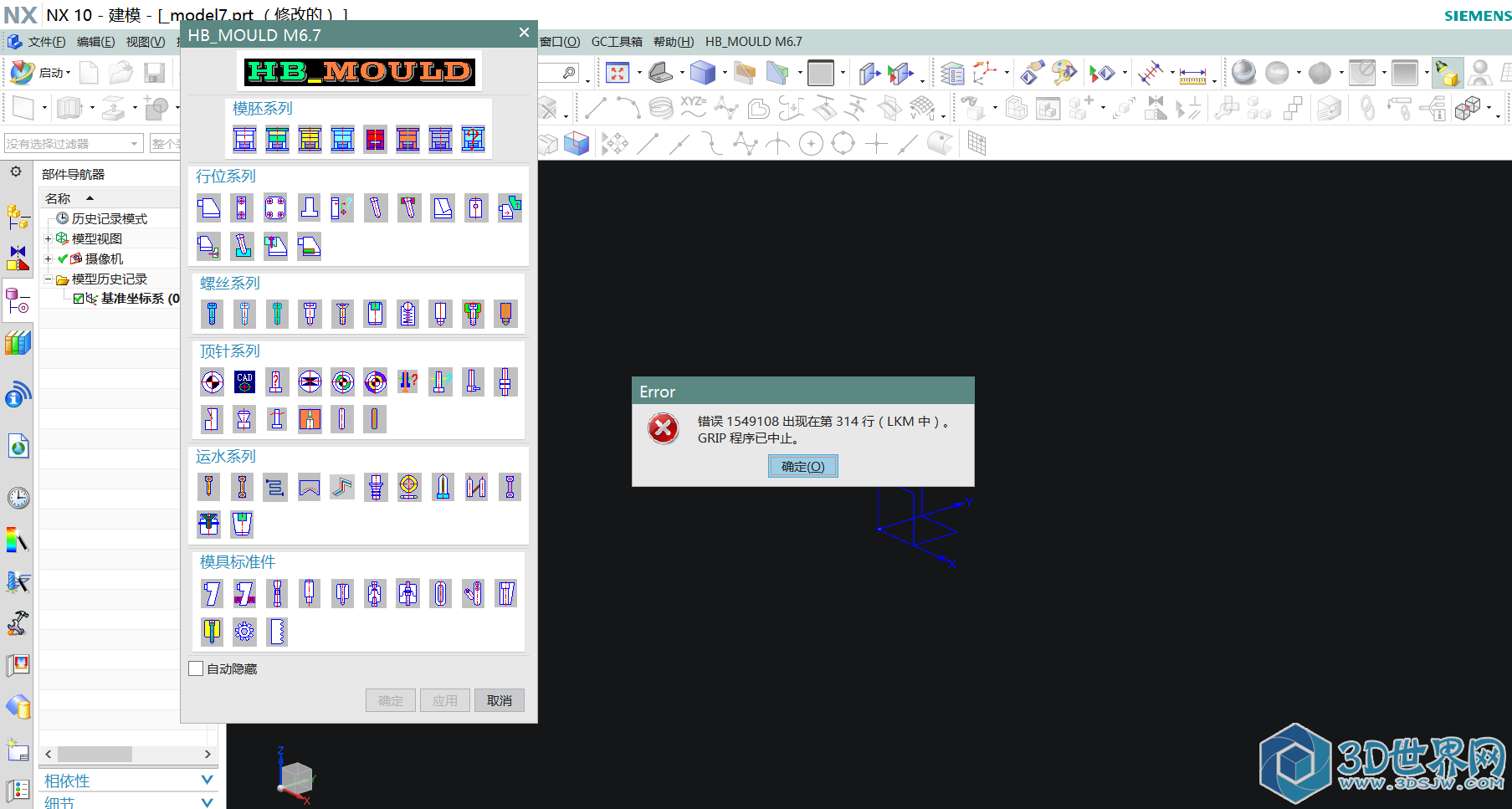The width and height of the screenshot is (1512, 809).
Task: Click the red circular target icon in 运水系列
Action: pos(408,486)
